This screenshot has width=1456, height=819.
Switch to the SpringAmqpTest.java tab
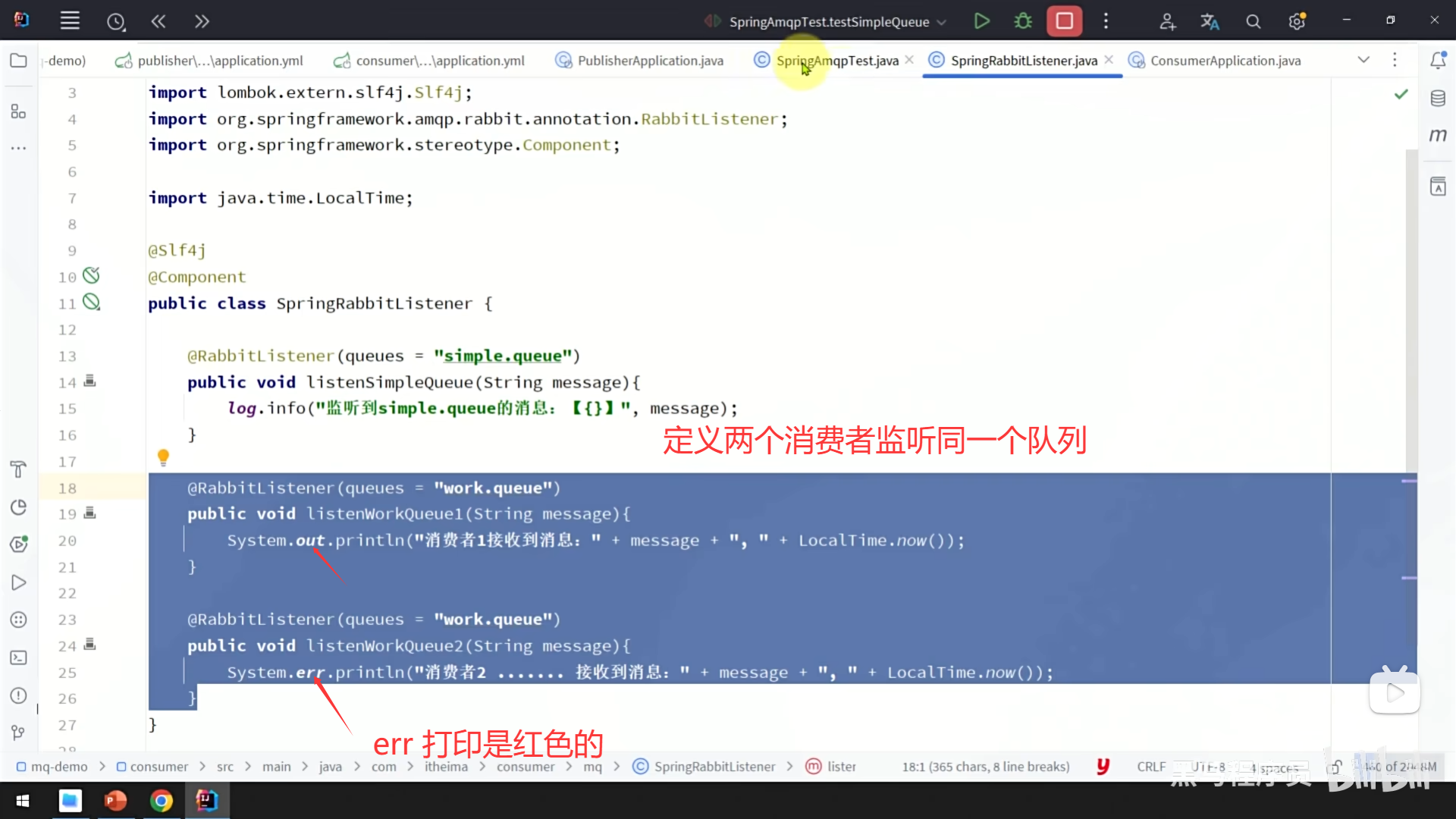coord(836,61)
